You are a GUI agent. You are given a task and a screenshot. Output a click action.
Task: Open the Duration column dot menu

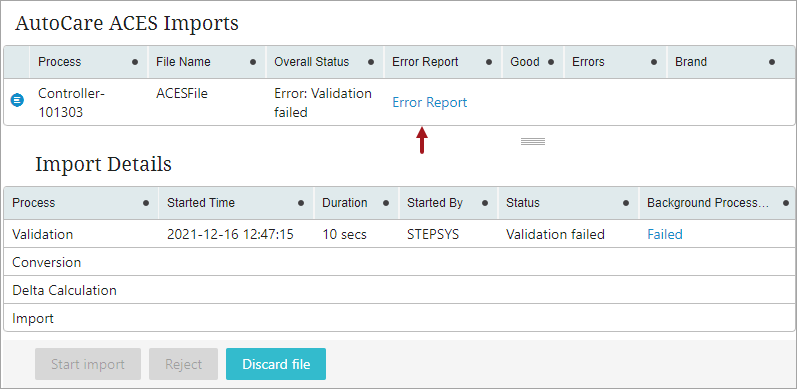tap(386, 203)
